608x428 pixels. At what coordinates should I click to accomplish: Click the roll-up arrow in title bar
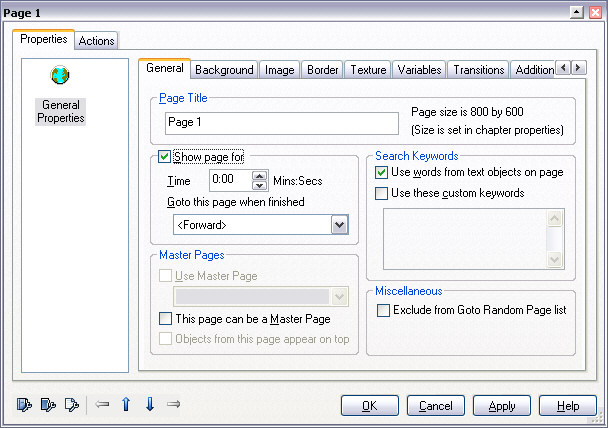tap(577, 12)
